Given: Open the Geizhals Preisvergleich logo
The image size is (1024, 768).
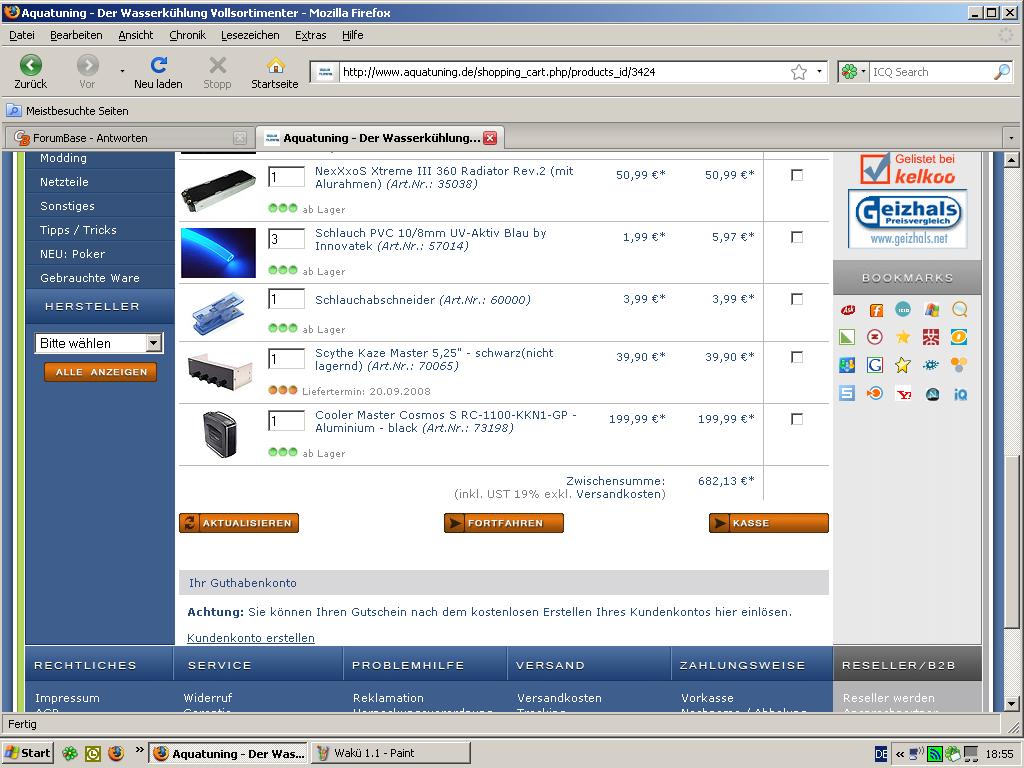Looking at the screenshot, I should pos(908,219).
